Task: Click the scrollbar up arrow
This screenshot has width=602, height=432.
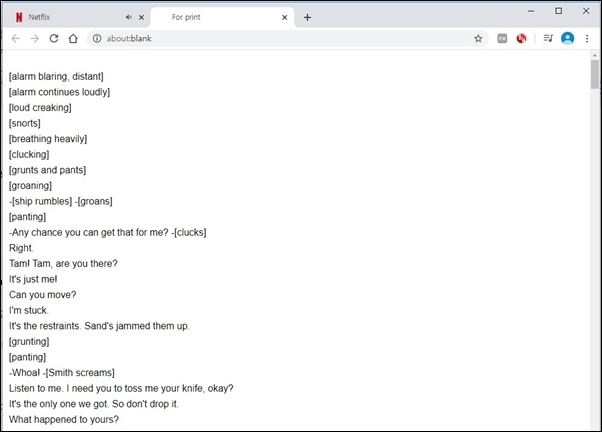Action: [595, 56]
